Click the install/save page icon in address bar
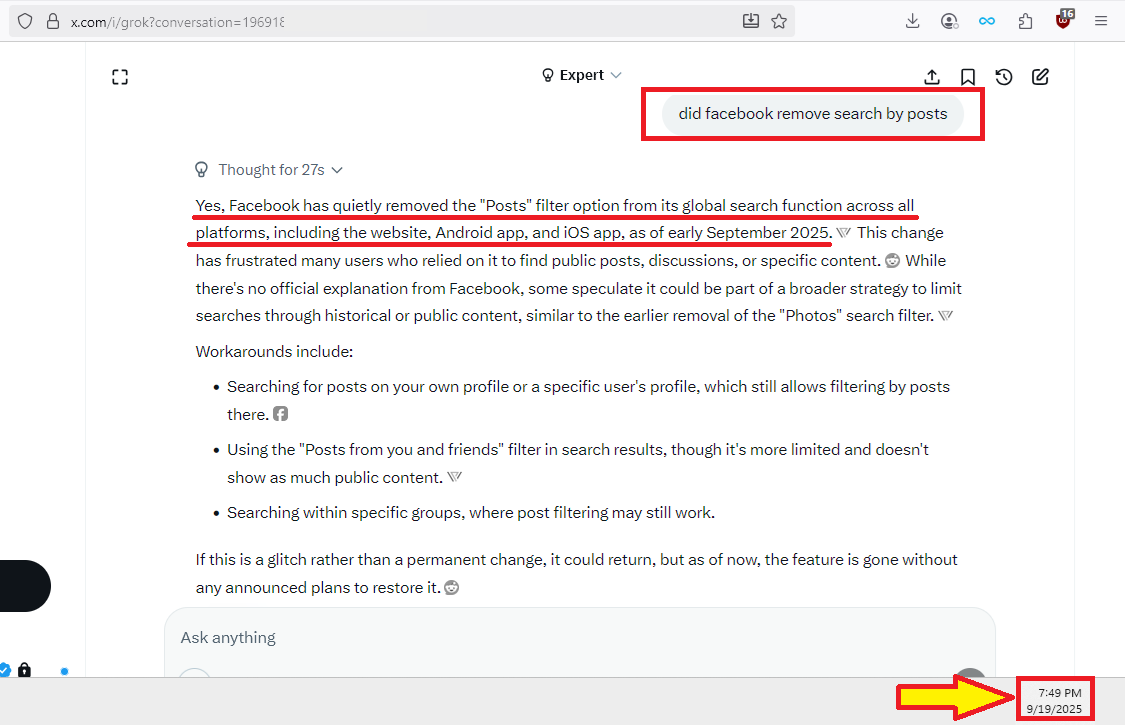Viewport: 1125px width, 725px height. 750,22
